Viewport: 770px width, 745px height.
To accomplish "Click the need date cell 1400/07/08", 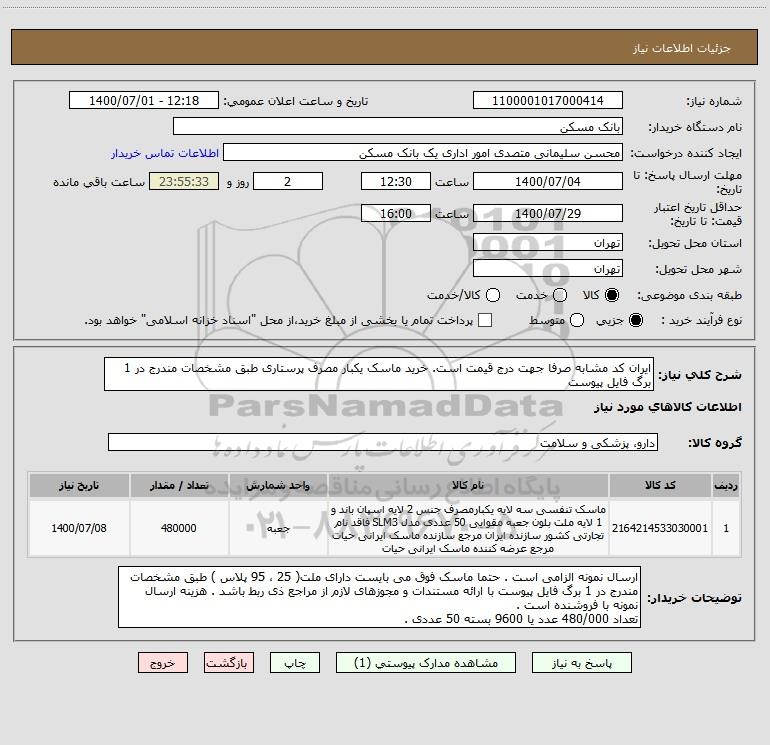I will [79, 528].
